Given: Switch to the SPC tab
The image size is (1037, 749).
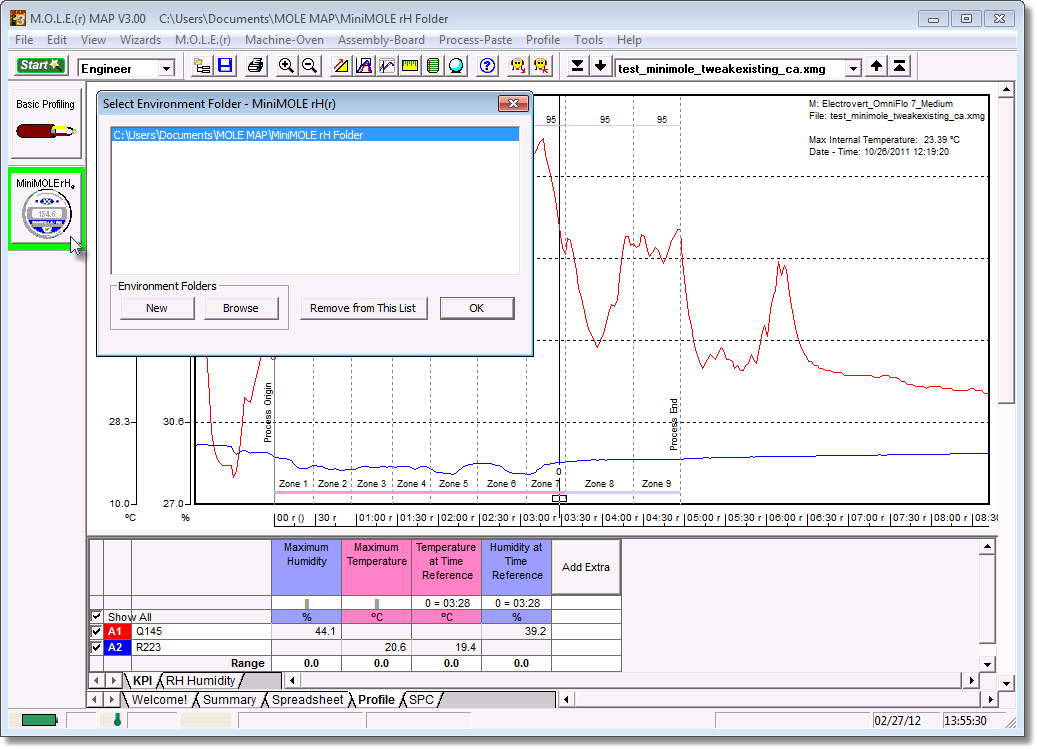Looking at the screenshot, I should tap(421, 699).
